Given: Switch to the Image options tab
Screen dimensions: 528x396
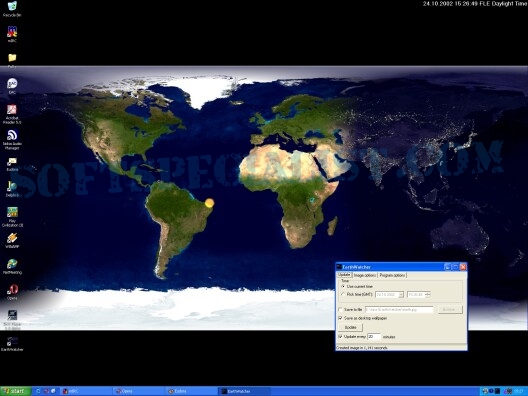Looking at the screenshot, I should point(364,275).
